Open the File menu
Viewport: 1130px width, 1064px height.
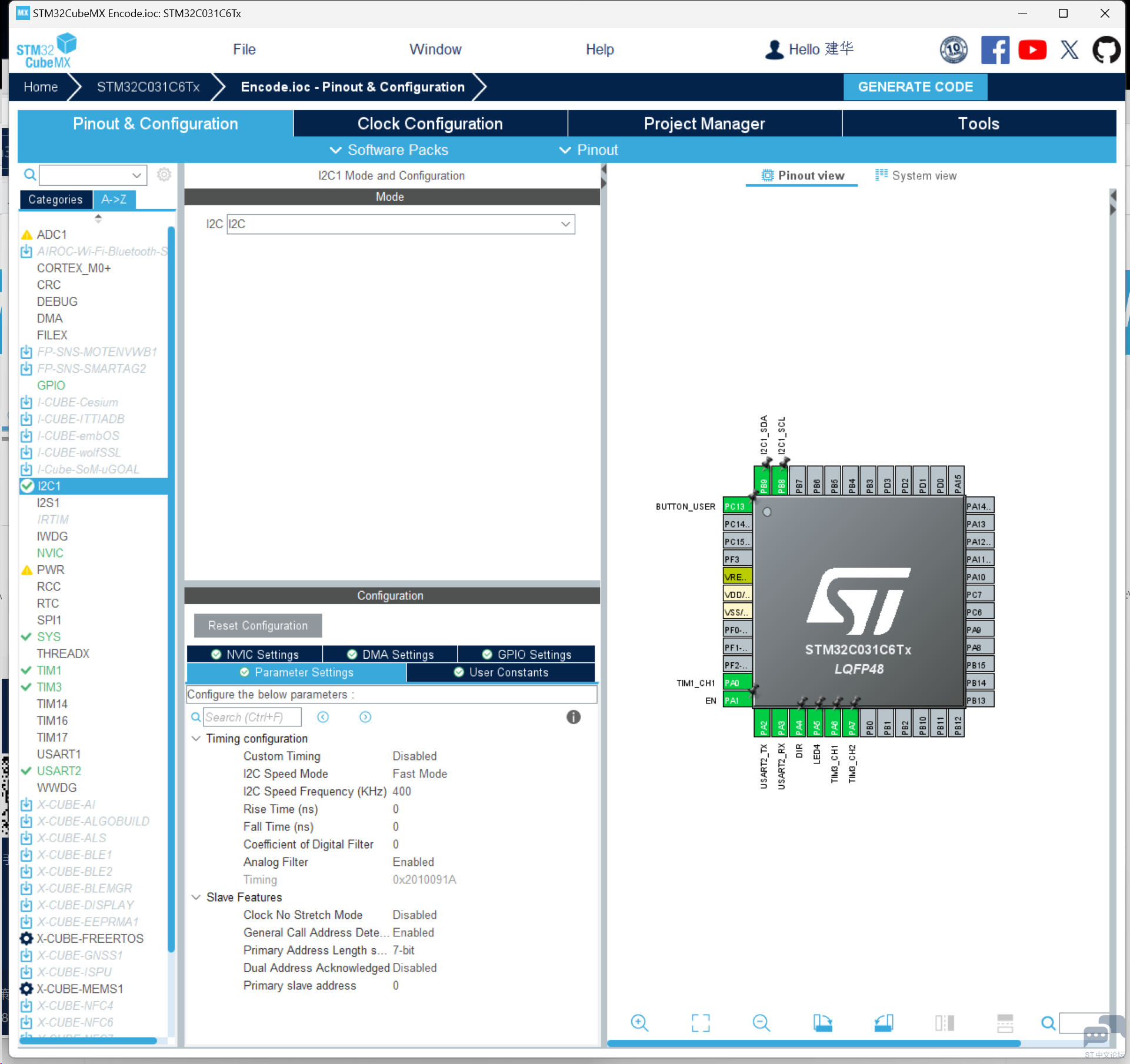[244, 49]
